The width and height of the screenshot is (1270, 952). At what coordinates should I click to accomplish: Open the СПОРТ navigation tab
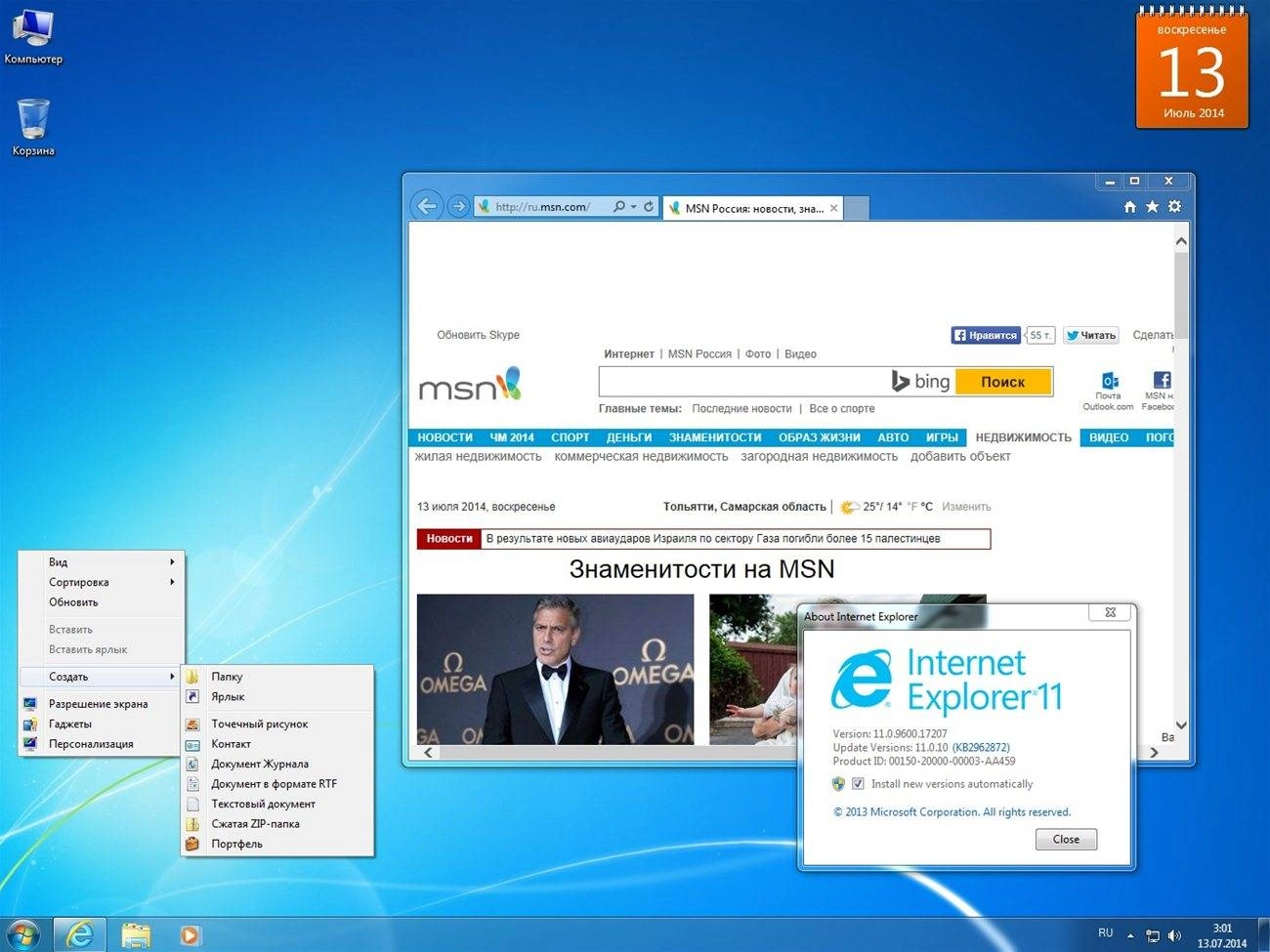click(571, 437)
